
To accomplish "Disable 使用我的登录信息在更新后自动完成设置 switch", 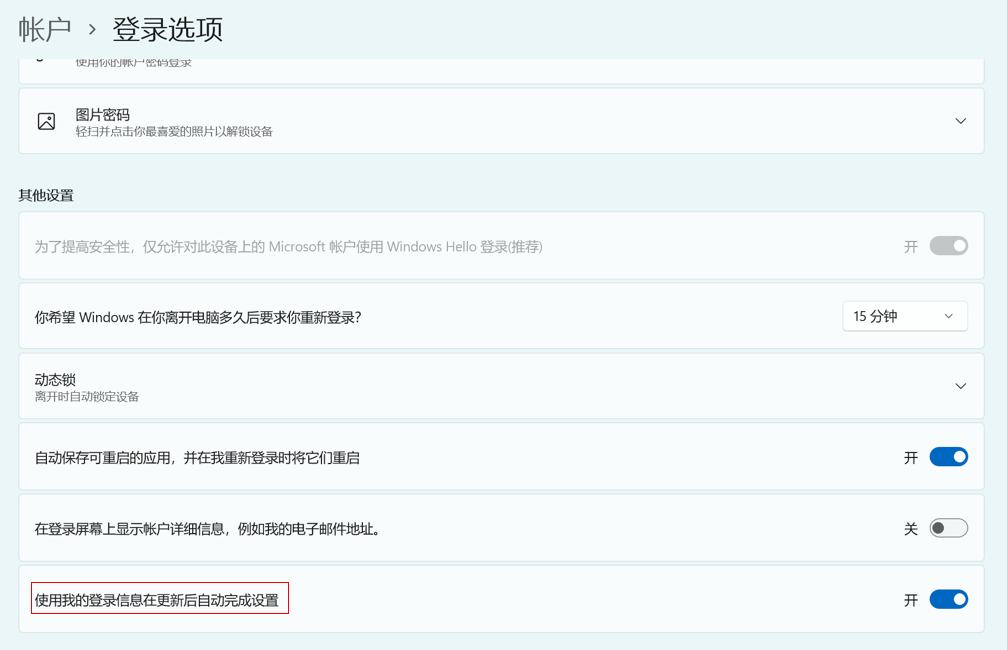I will coord(948,599).
